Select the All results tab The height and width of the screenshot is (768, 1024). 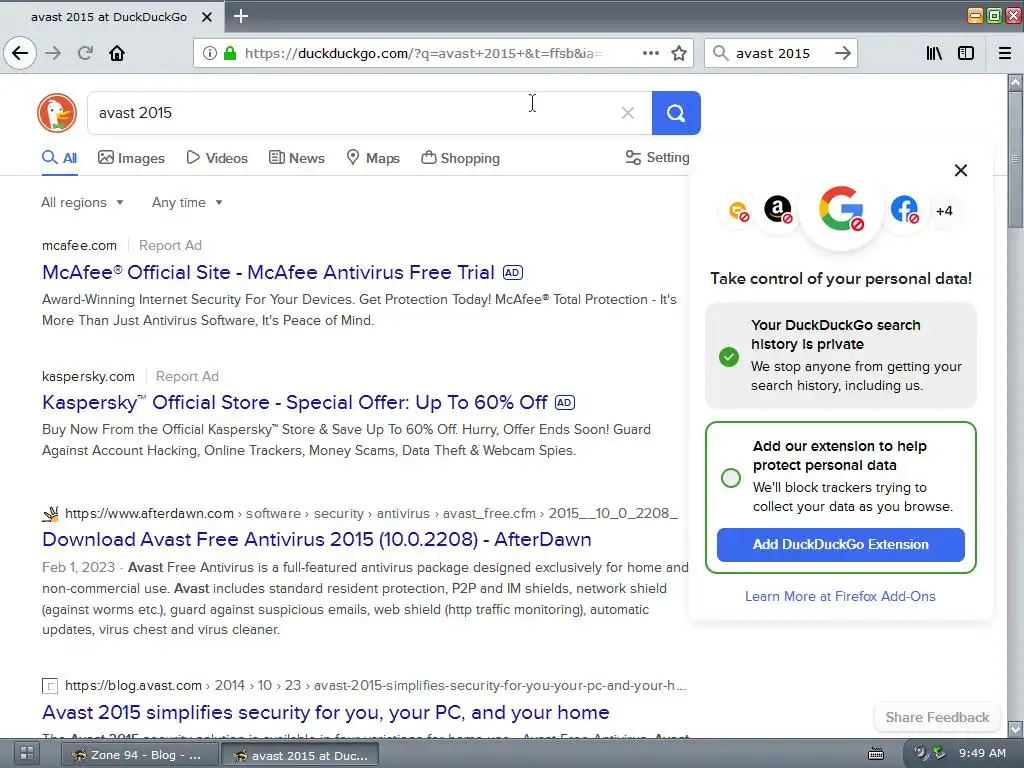coord(59,158)
